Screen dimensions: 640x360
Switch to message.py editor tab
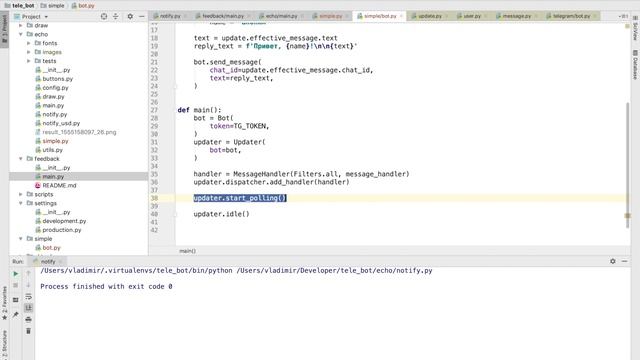[516, 16]
